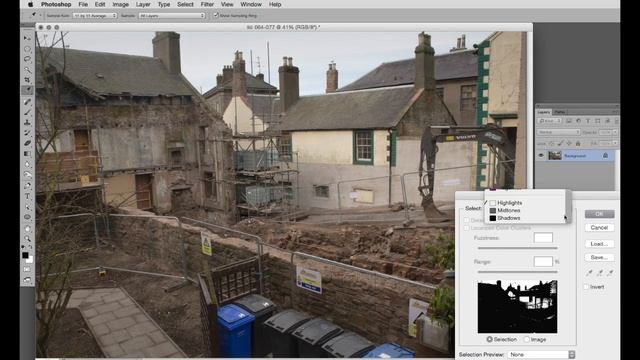This screenshot has width=640, height=360.
Task: Open the Selection Preview dropdown
Action: click(x=541, y=355)
